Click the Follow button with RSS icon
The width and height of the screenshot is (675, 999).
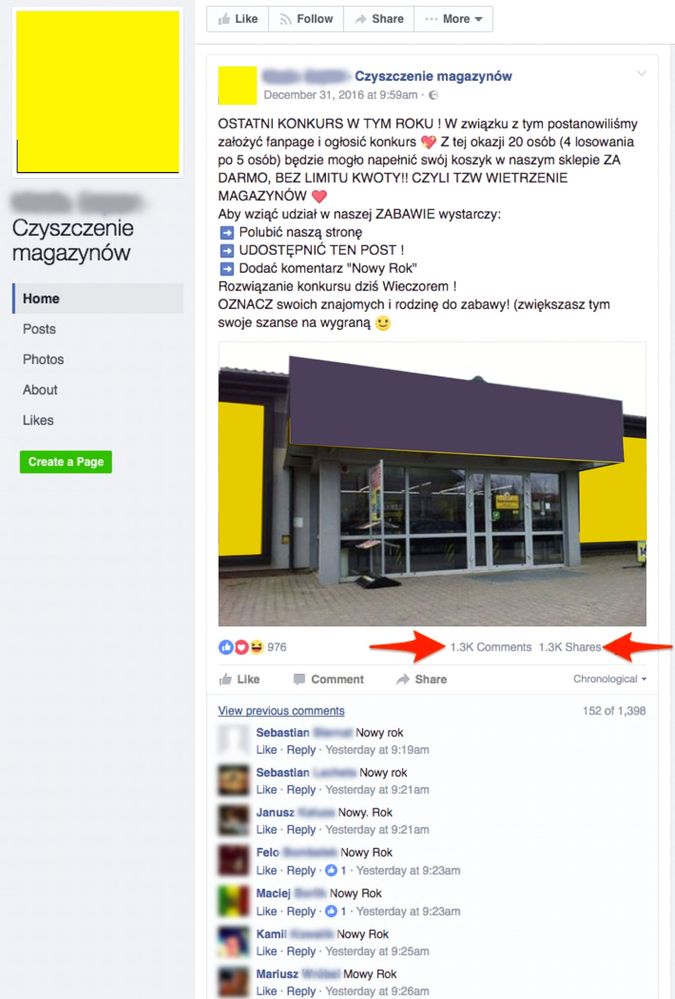tap(306, 19)
